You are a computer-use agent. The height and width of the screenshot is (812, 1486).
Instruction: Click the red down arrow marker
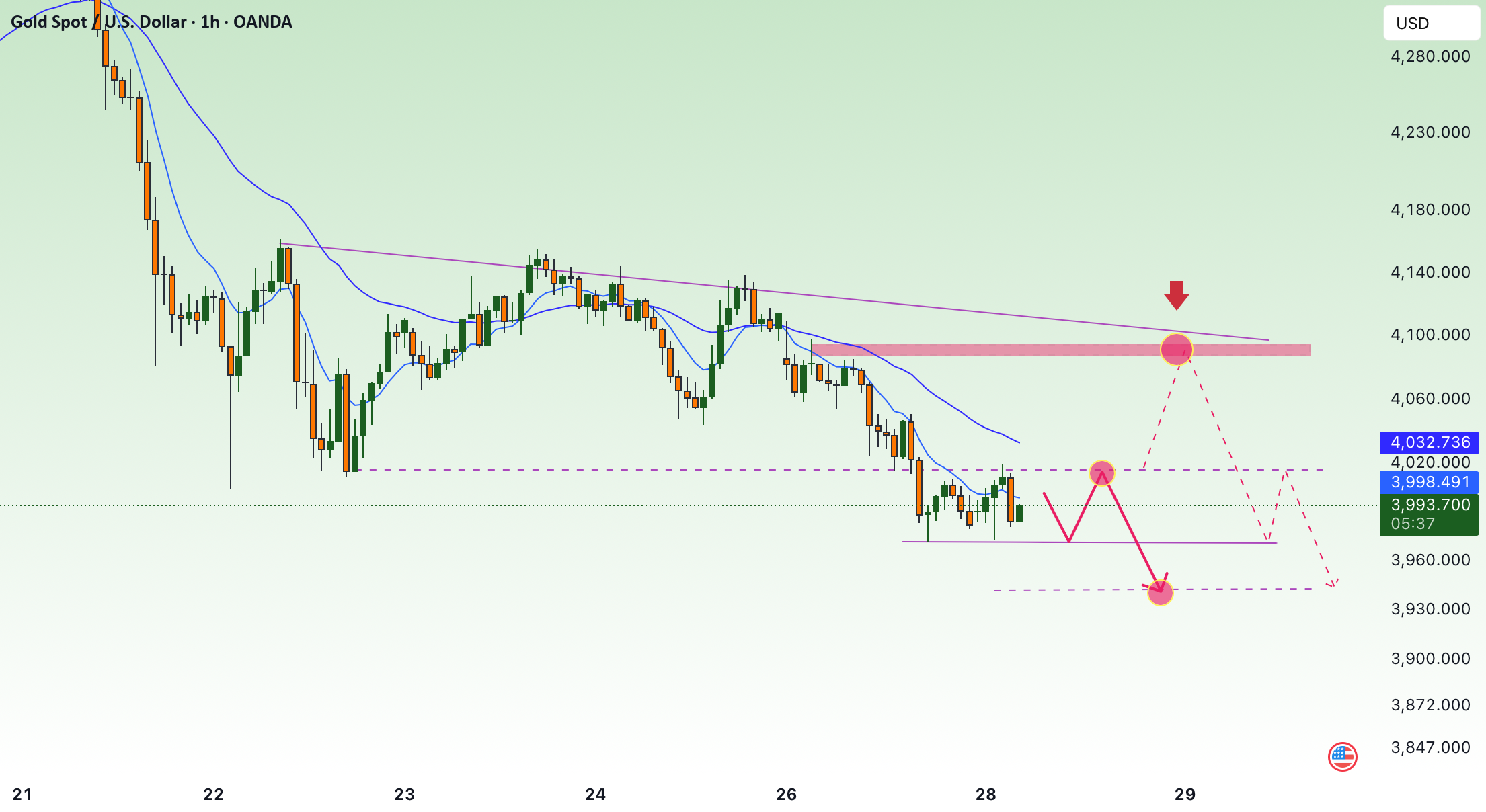pos(1176,295)
